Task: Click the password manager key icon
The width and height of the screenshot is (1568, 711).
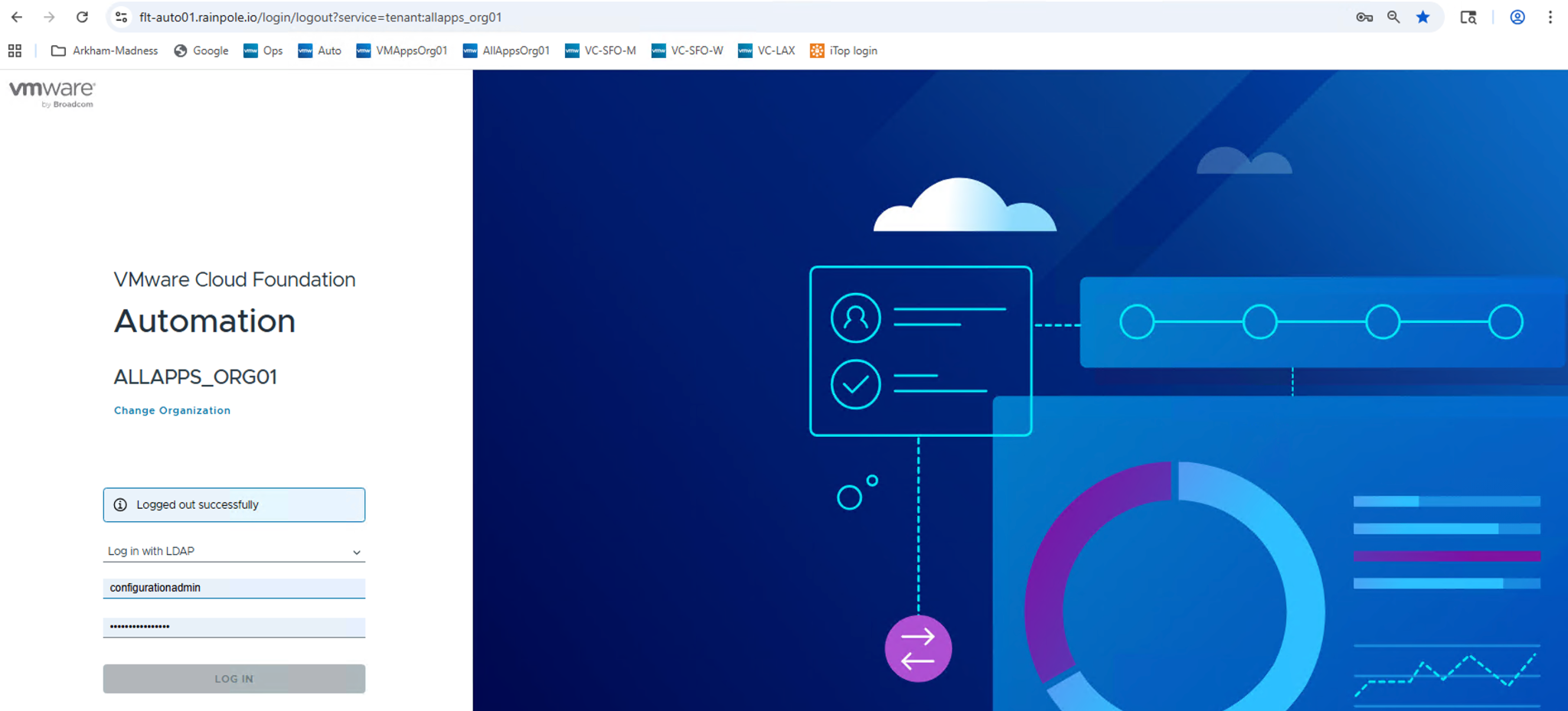Action: (x=1364, y=17)
